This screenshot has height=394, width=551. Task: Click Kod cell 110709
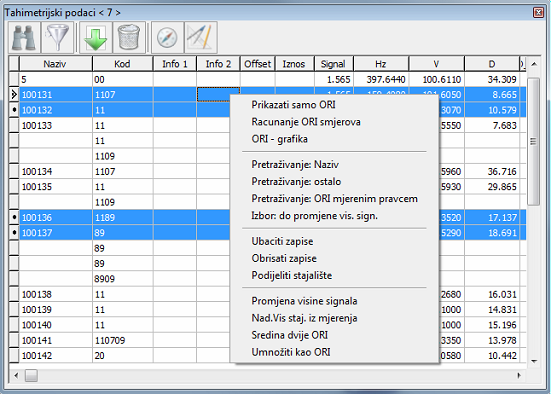tap(123, 340)
